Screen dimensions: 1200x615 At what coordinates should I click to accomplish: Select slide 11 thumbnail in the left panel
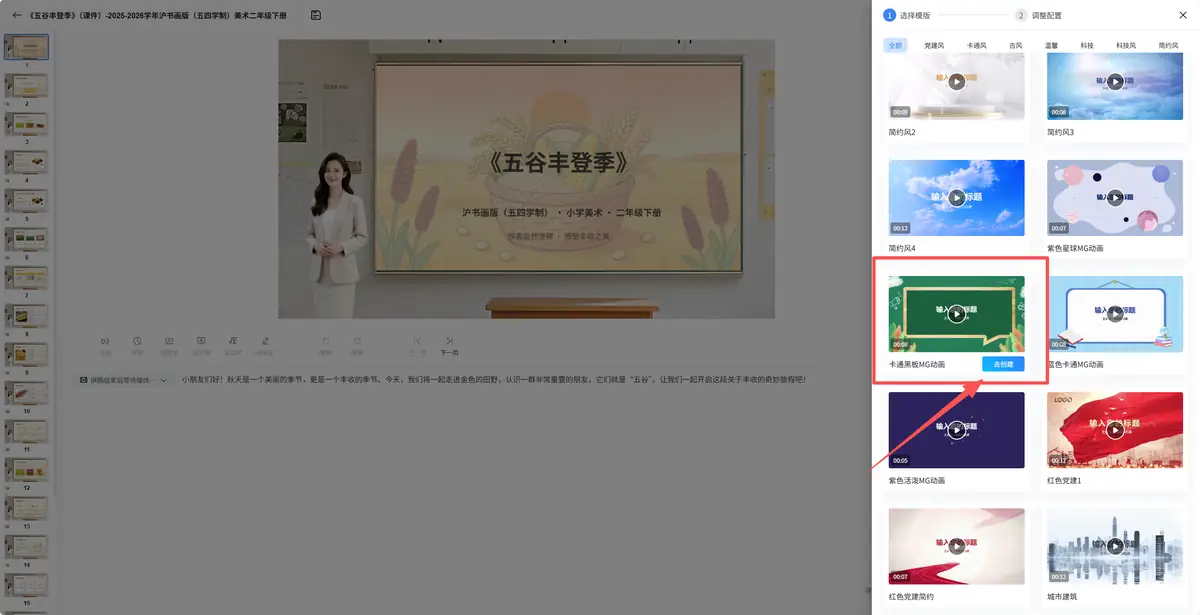tap(27, 432)
